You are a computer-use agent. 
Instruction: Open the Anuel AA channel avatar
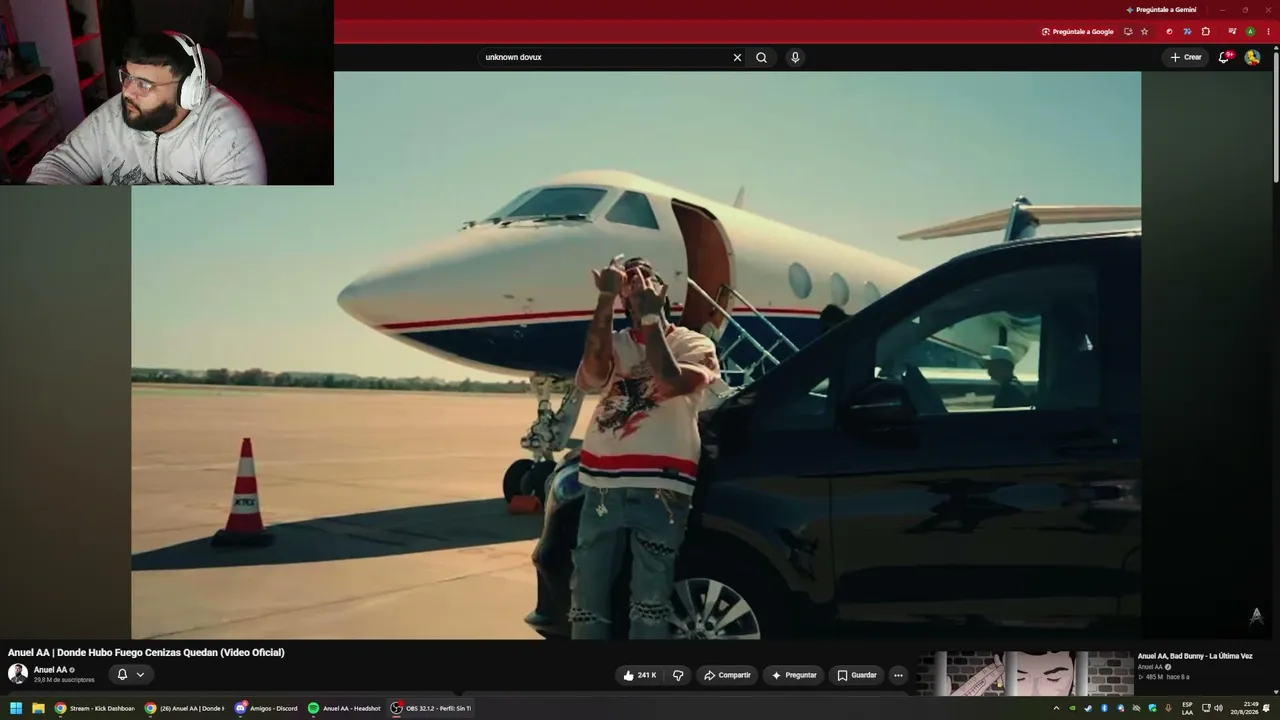point(18,673)
